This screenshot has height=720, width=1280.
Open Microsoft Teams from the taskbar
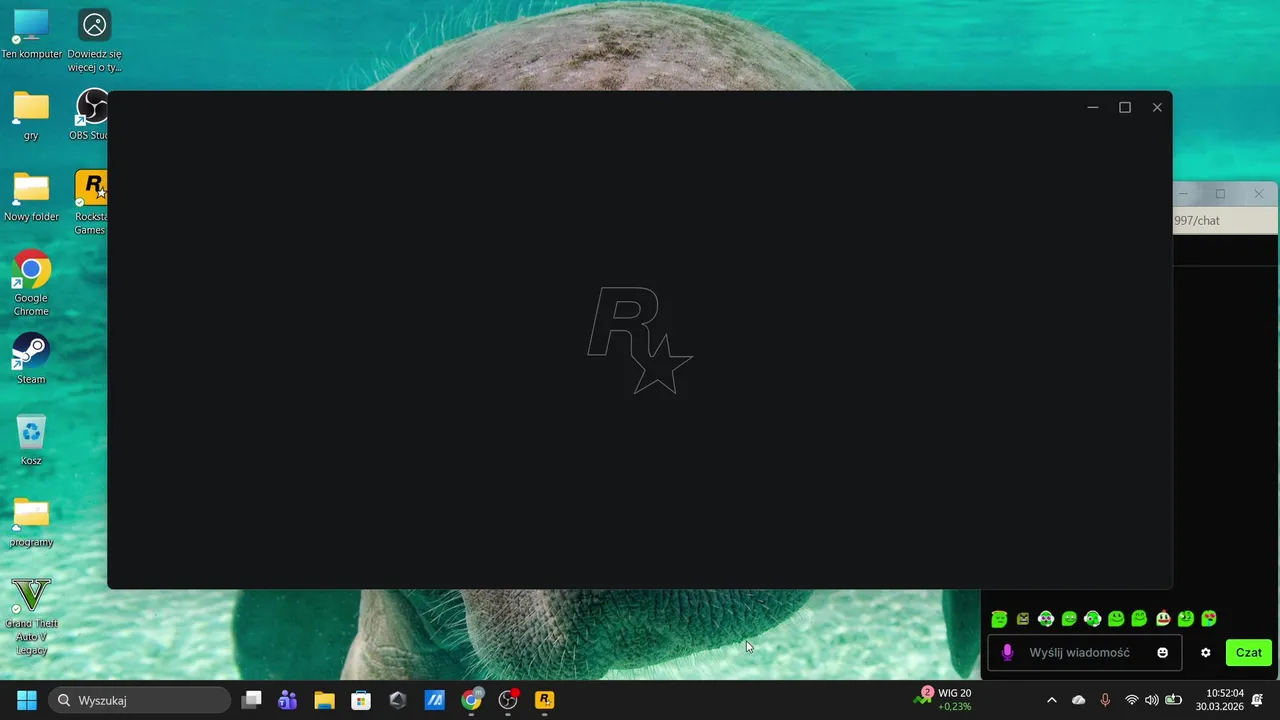pyautogui.click(x=288, y=700)
